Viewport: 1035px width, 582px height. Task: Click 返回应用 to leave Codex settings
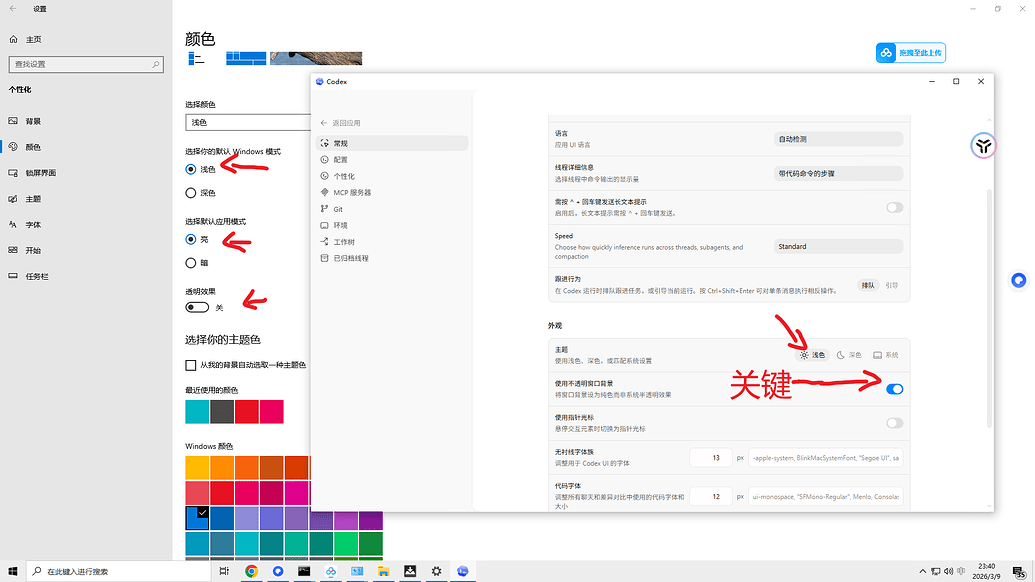click(341, 123)
